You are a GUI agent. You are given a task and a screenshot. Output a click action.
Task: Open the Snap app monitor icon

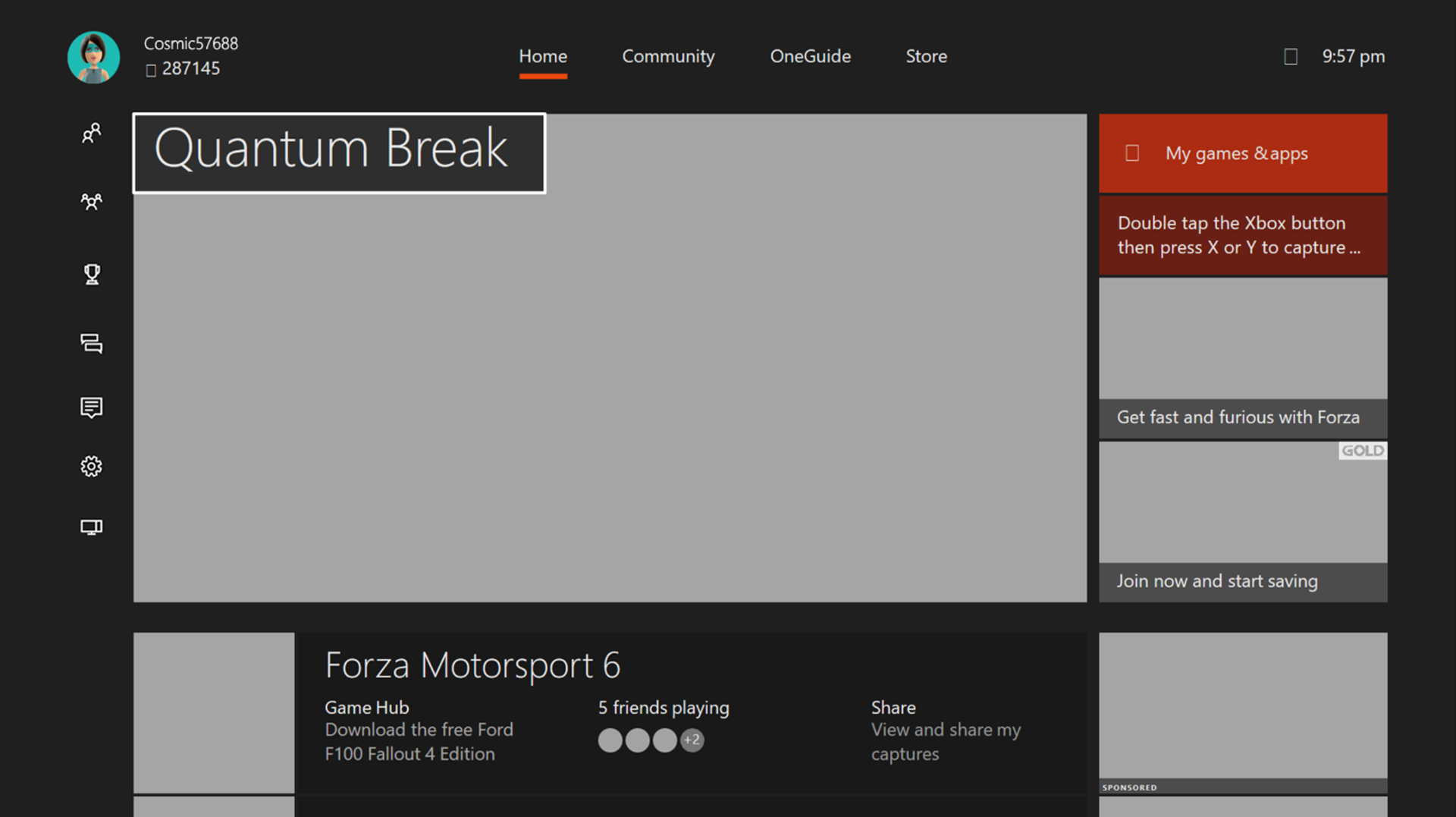(x=92, y=527)
